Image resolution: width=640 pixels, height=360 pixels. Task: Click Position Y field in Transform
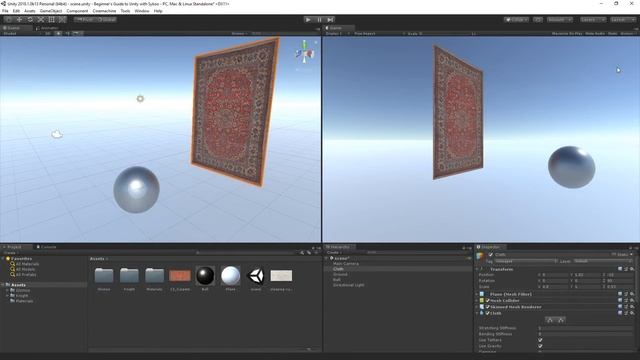click(585, 275)
